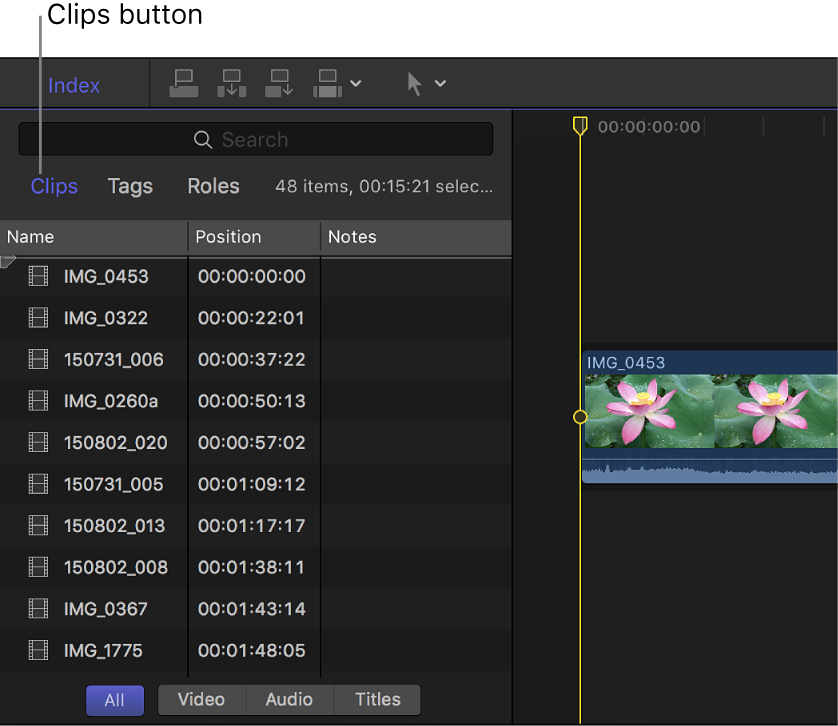Screen dimensions: 838x726
Task: Switch to the Roles tab
Action: coord(213,186)
